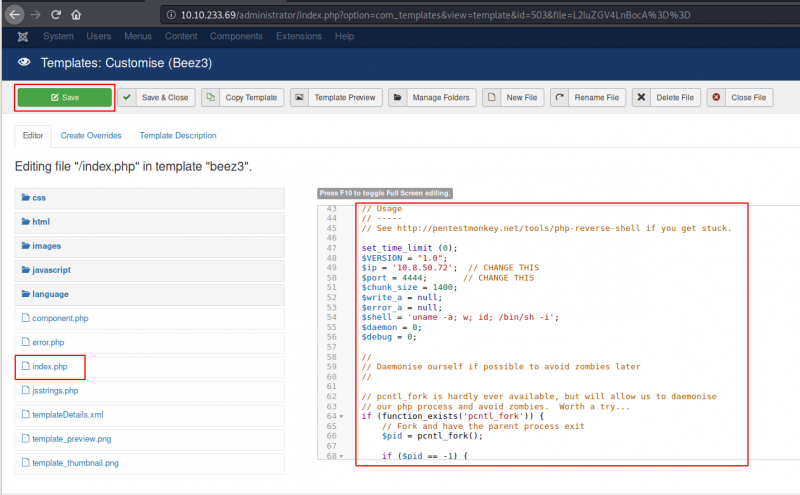Open component.php file

pyautogui.click(x=60, y=318)
